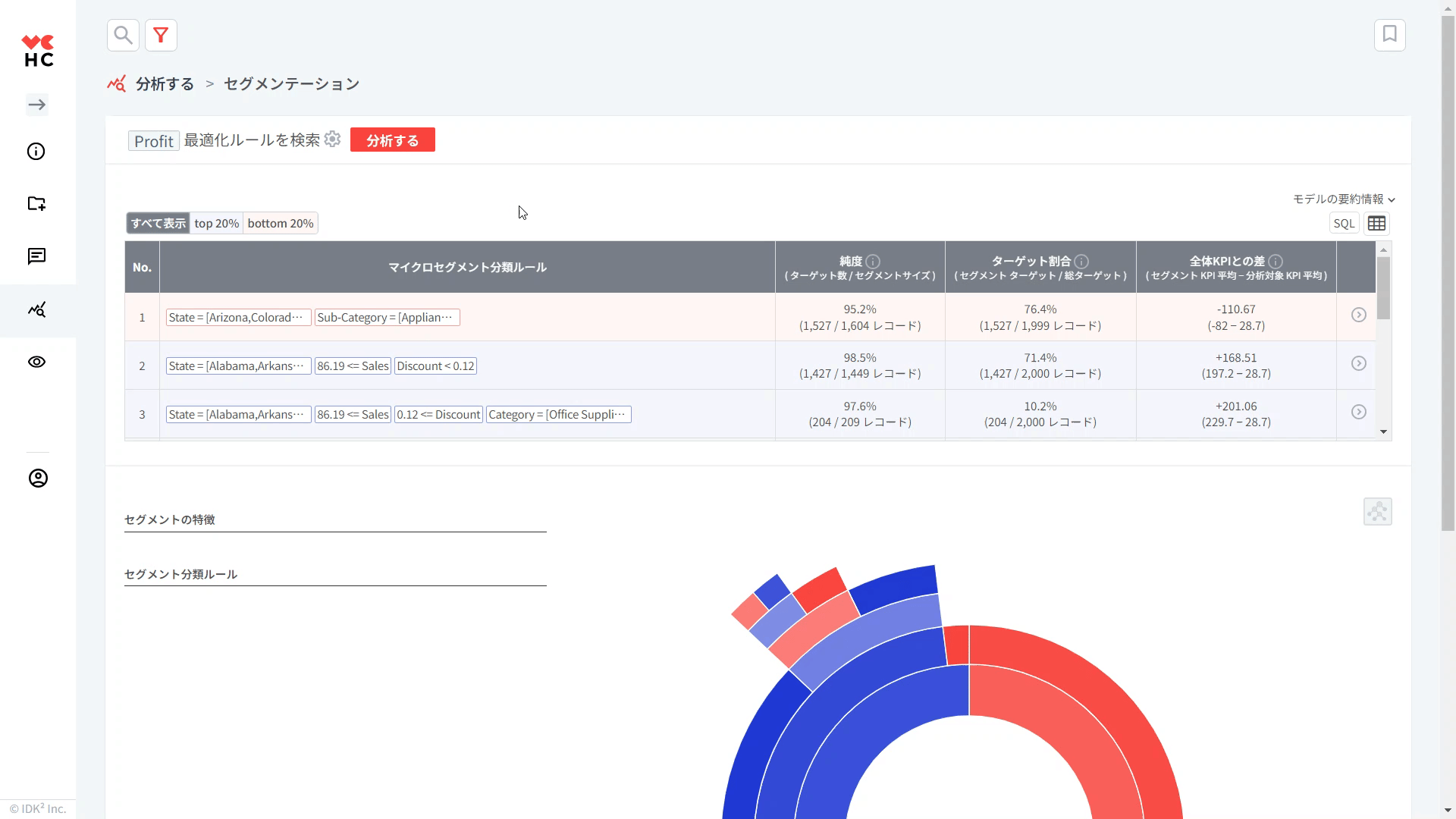Screen dimensions: 1456x819
Task: Open the red filter funnel icon
Action: pyautogui.click(x=161, y=35)
